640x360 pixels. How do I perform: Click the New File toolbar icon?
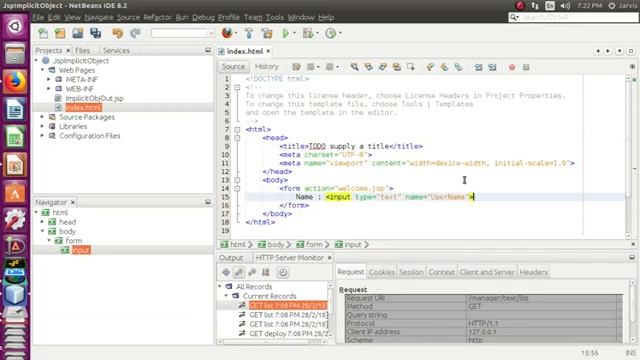(x=43, y=33)
